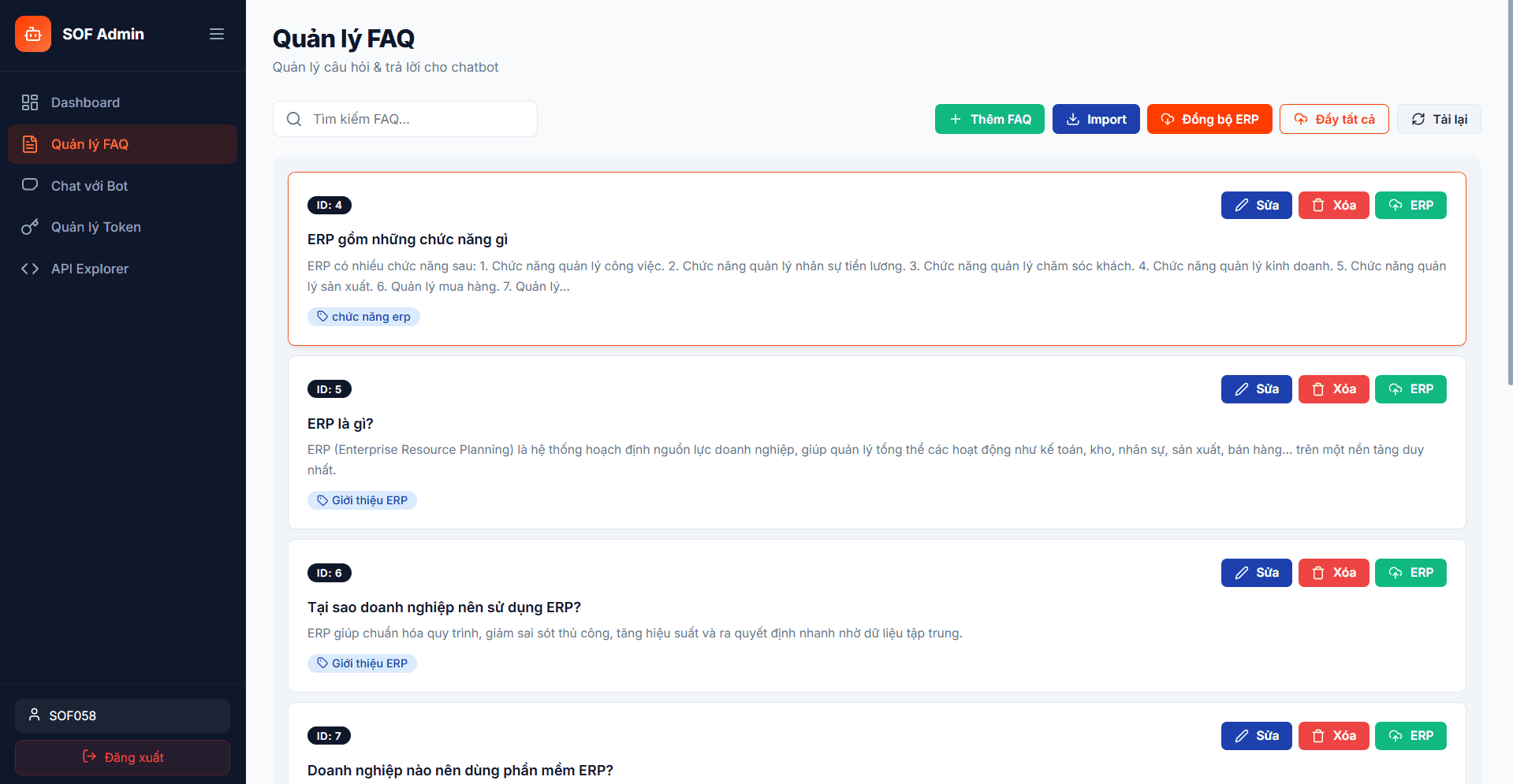1513x784 pixels.
Task: Click the SOF Admin logo icon
Action: point(33,34)
